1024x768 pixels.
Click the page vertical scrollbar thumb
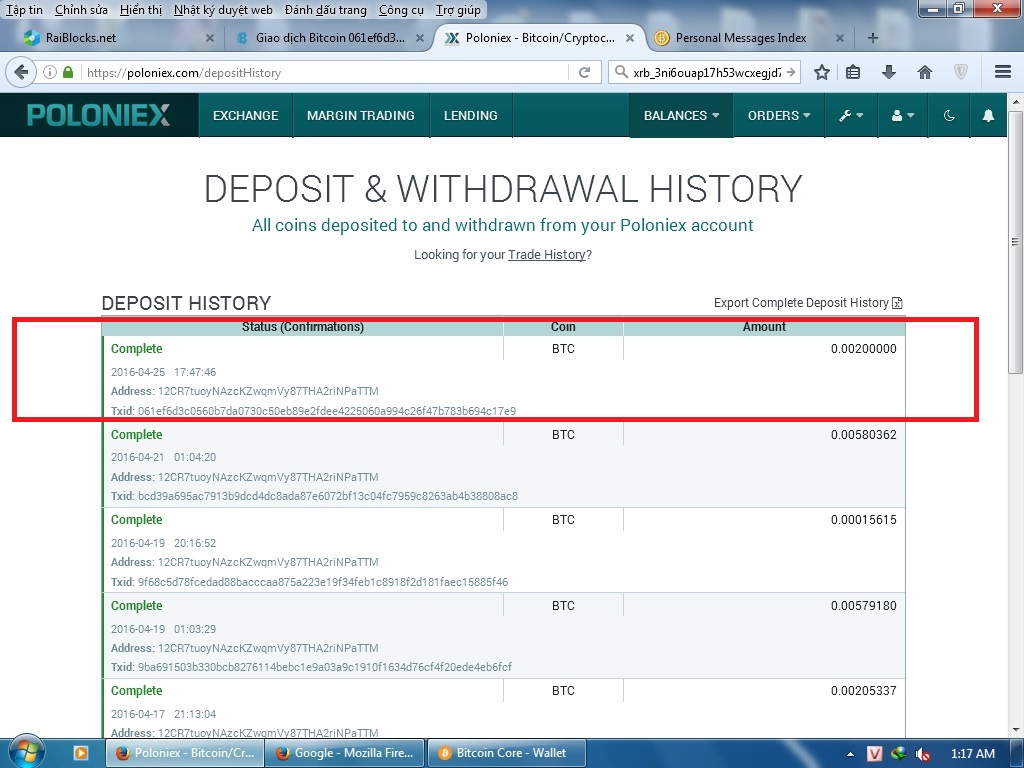[x=1015, y=242]
